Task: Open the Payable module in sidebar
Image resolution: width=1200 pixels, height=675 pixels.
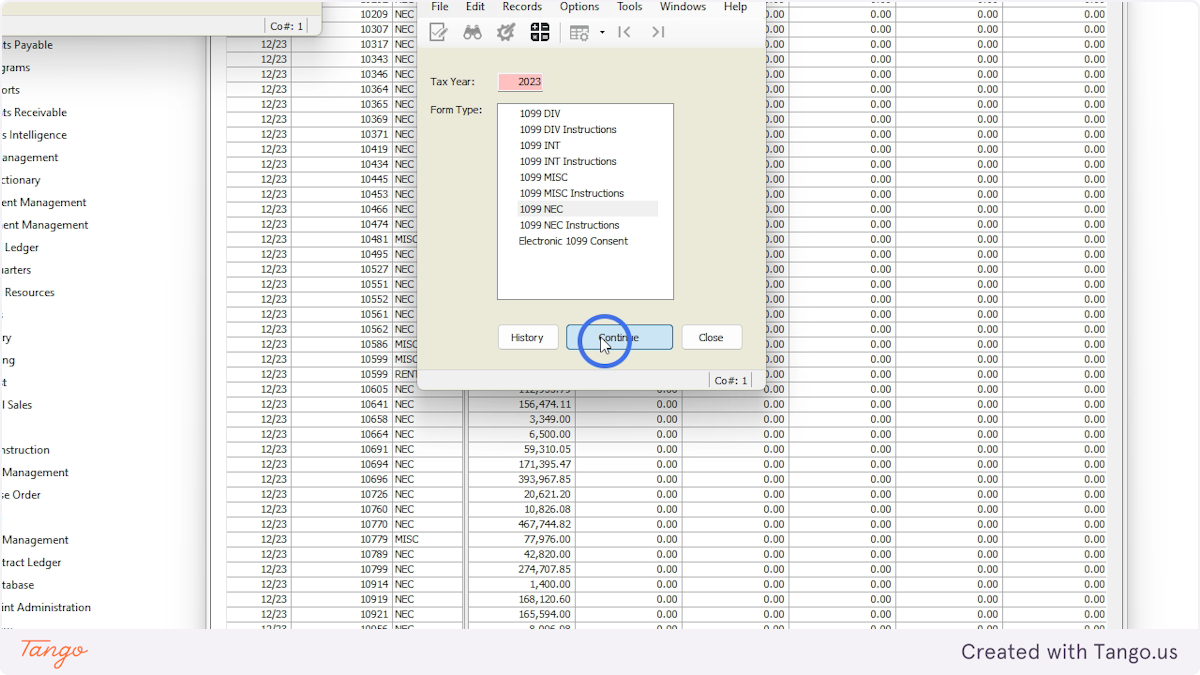Action: (27, 45)
